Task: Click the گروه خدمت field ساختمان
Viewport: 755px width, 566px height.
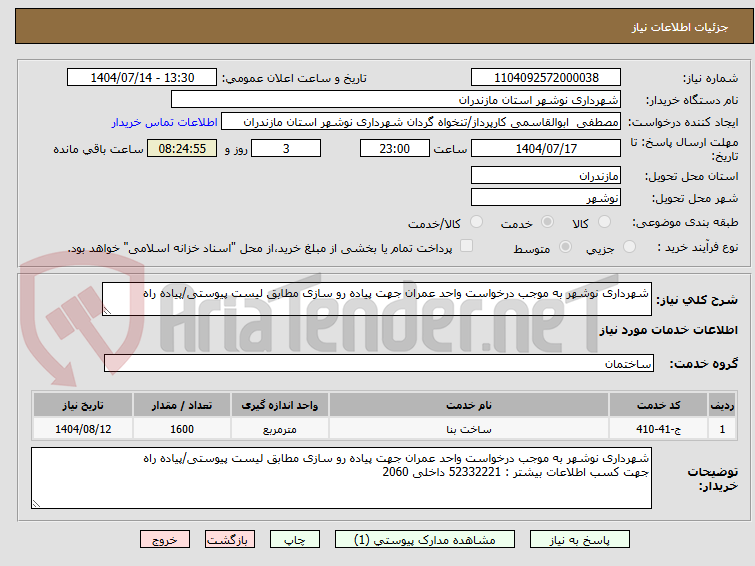Action: point(378,363)
